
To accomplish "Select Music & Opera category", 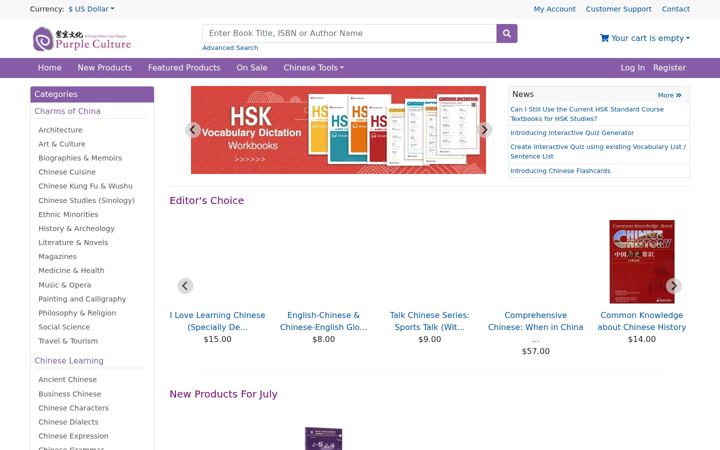I will (x=64, y=285).
